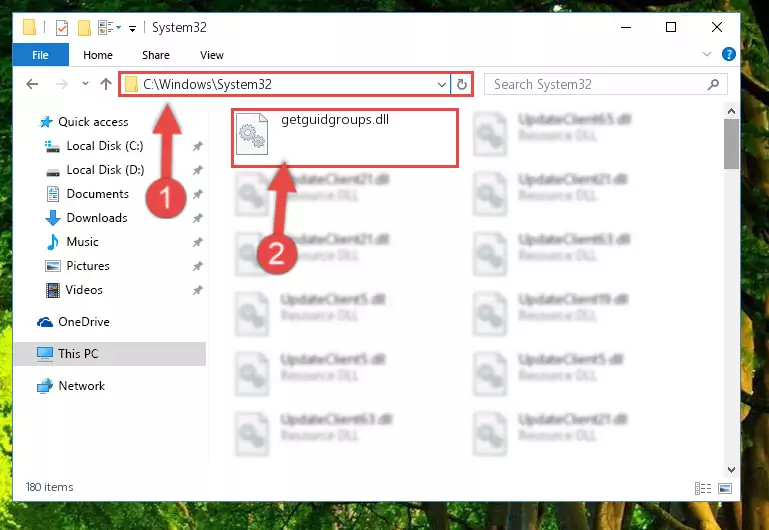Open Pictures in the sidebar
The width and height of the screenshot is (769, 530).
[88, 266]
